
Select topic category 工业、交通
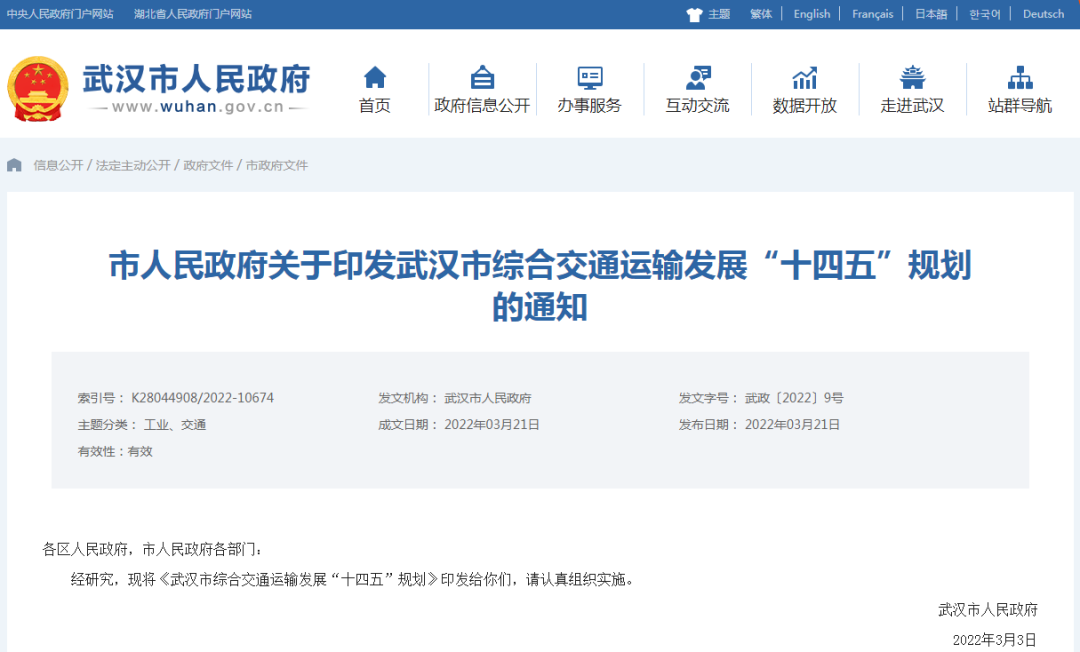175,425
